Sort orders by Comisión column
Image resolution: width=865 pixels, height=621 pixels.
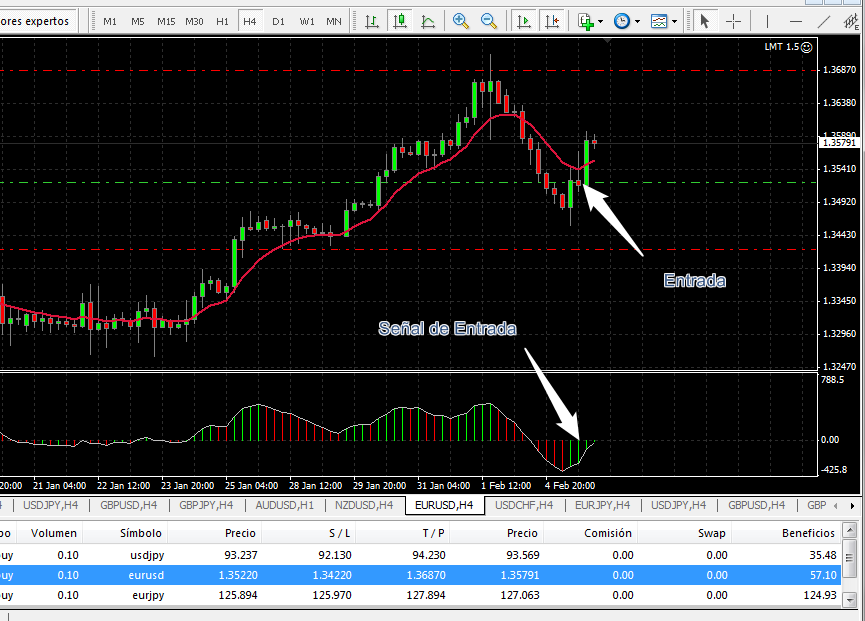pos(608,533)
